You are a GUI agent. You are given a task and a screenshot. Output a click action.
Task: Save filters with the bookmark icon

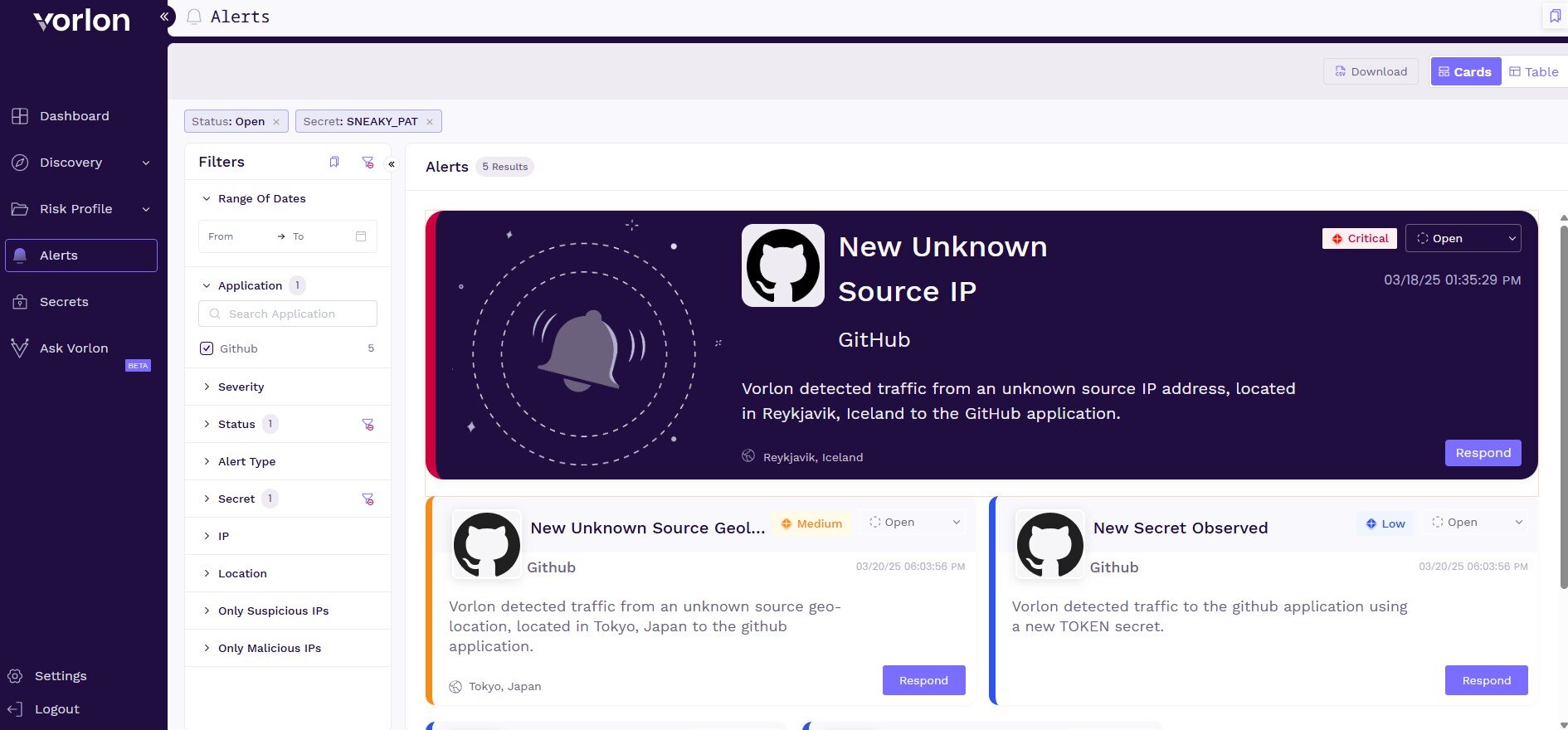click(334, 162)
